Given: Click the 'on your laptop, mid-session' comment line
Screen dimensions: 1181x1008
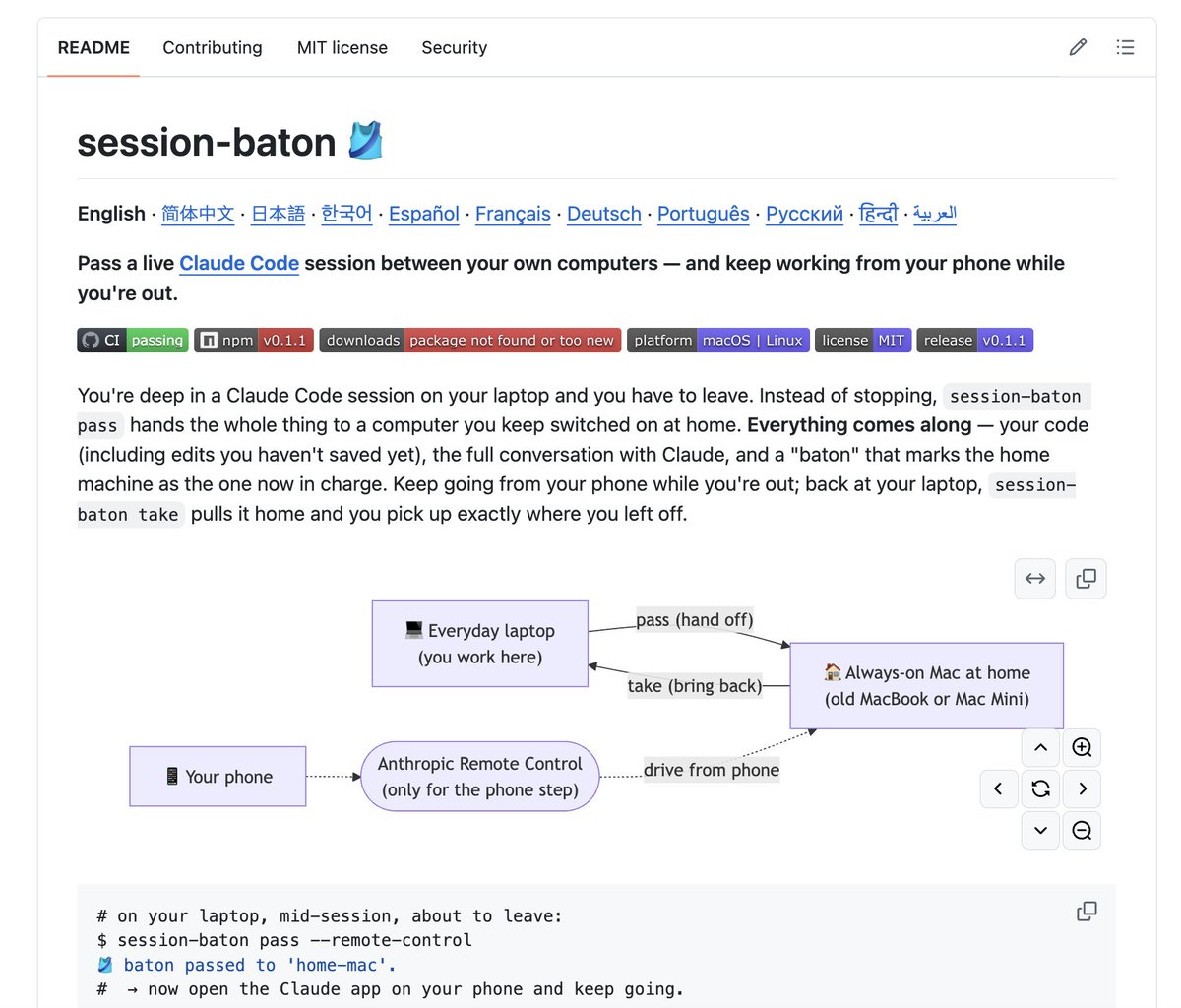Looking at the screenshot, I should coord(330,915).
